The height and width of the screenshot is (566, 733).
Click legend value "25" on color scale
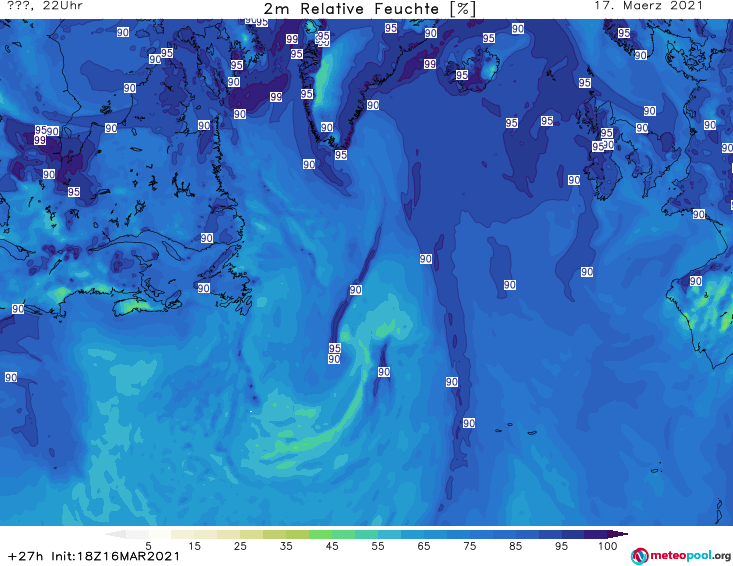(x=240, y=545)
